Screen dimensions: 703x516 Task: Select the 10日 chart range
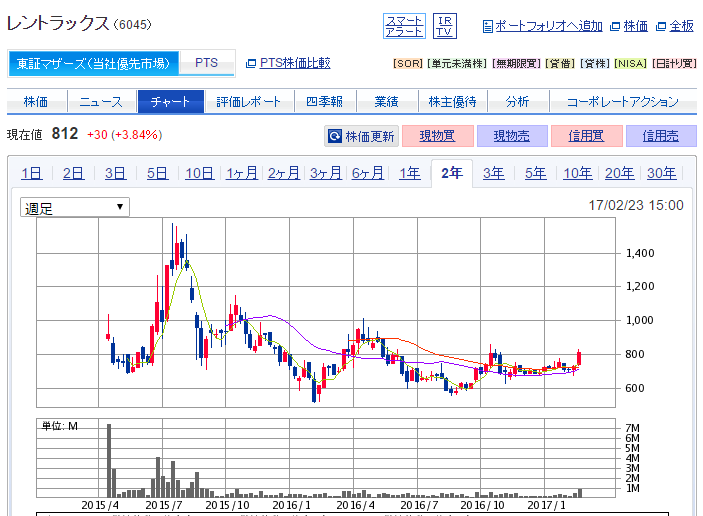coord(200,173)
